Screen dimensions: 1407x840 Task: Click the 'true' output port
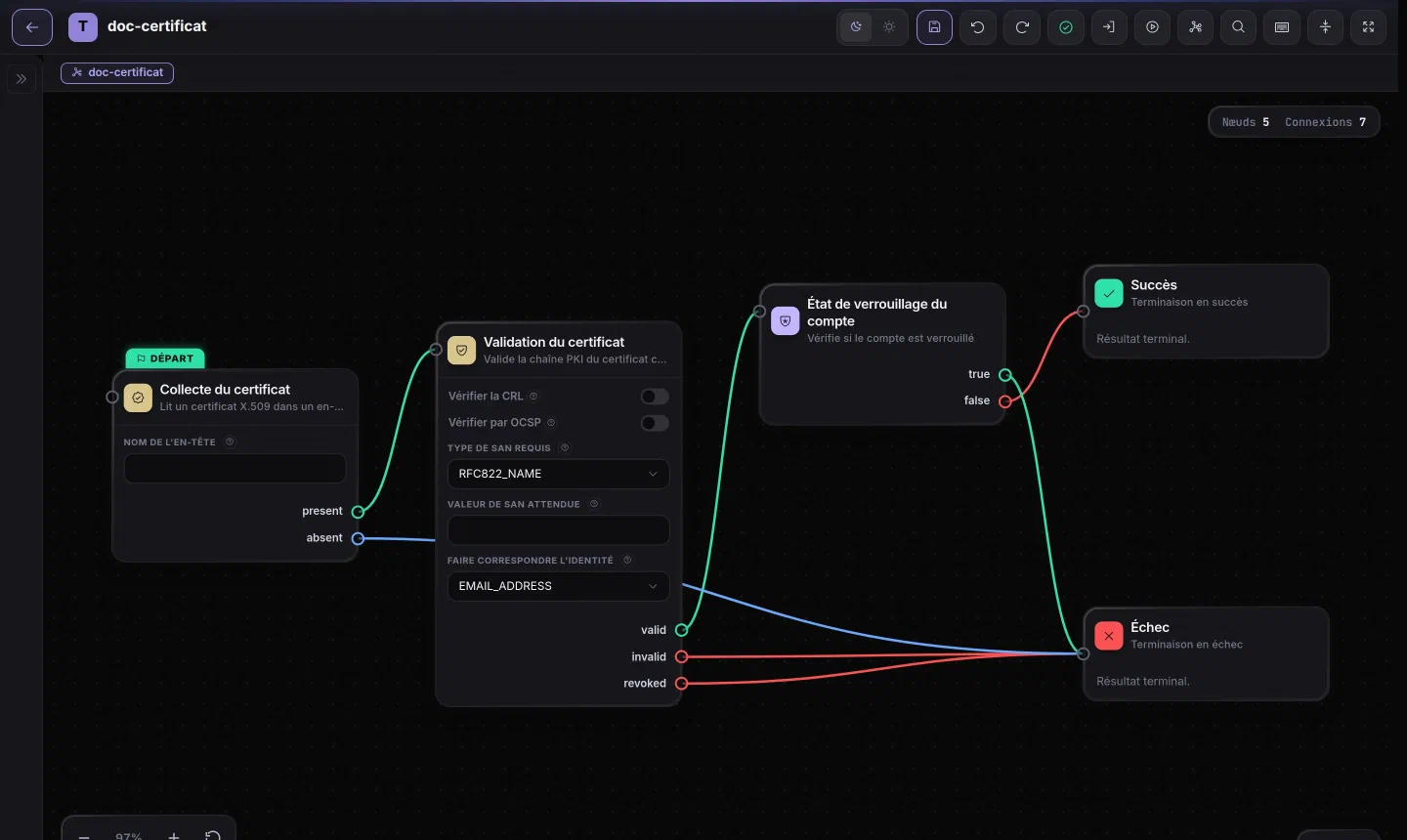tap(1005, 375)
